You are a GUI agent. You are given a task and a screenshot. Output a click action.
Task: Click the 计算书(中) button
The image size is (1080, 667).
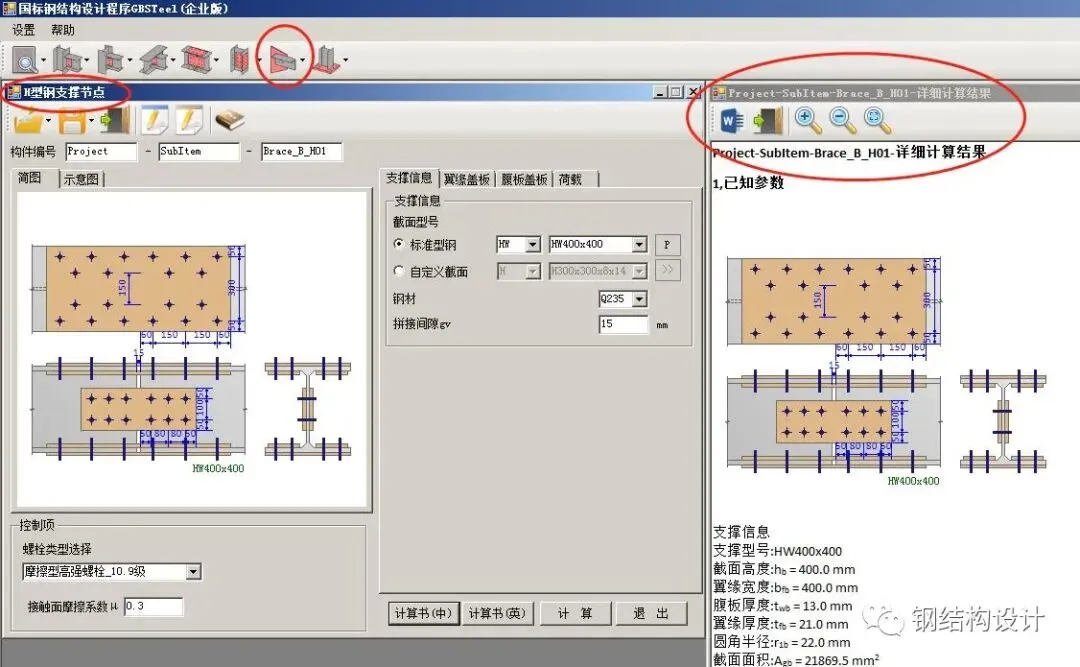423,613
